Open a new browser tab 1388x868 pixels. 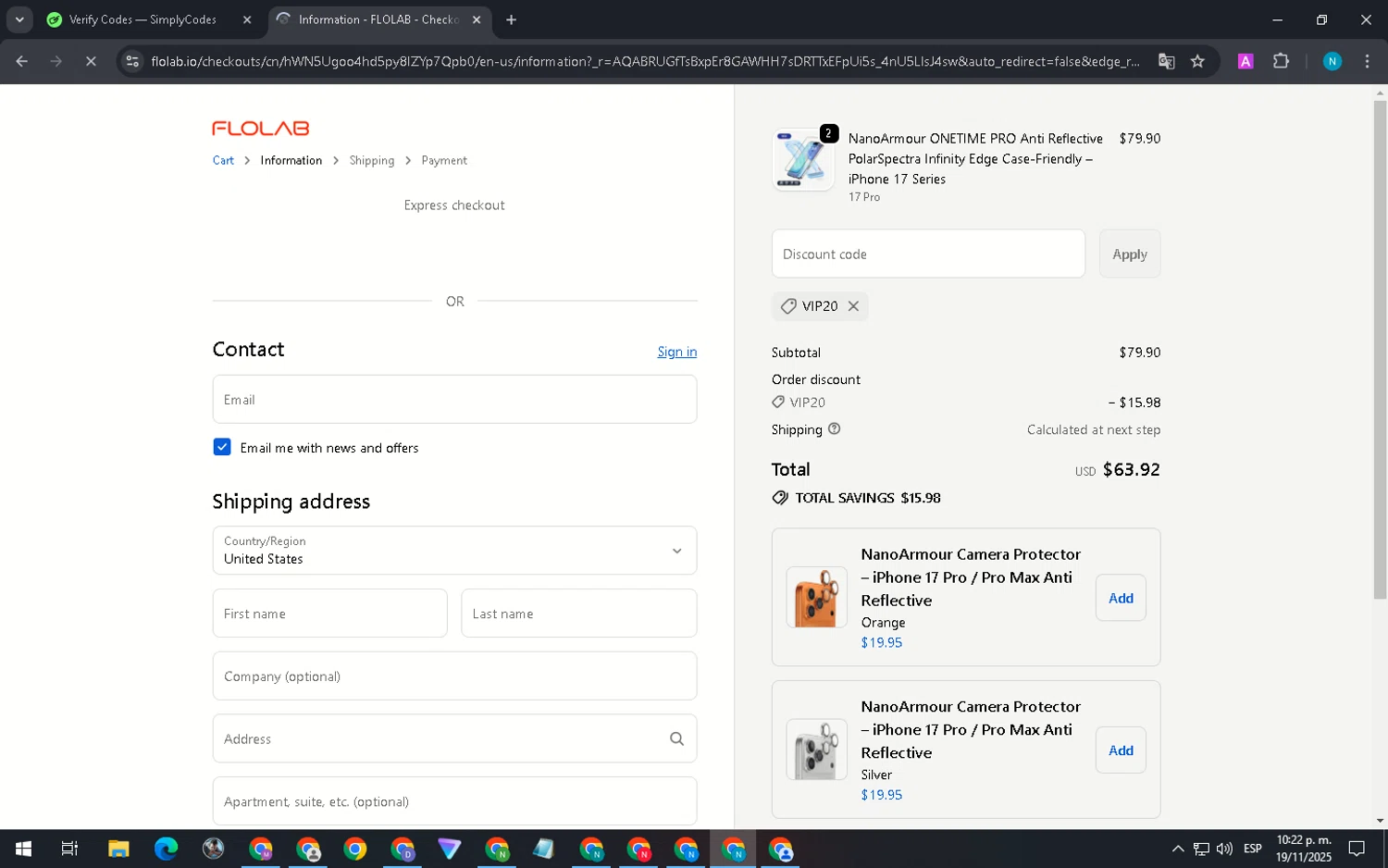tap(511, 19)
